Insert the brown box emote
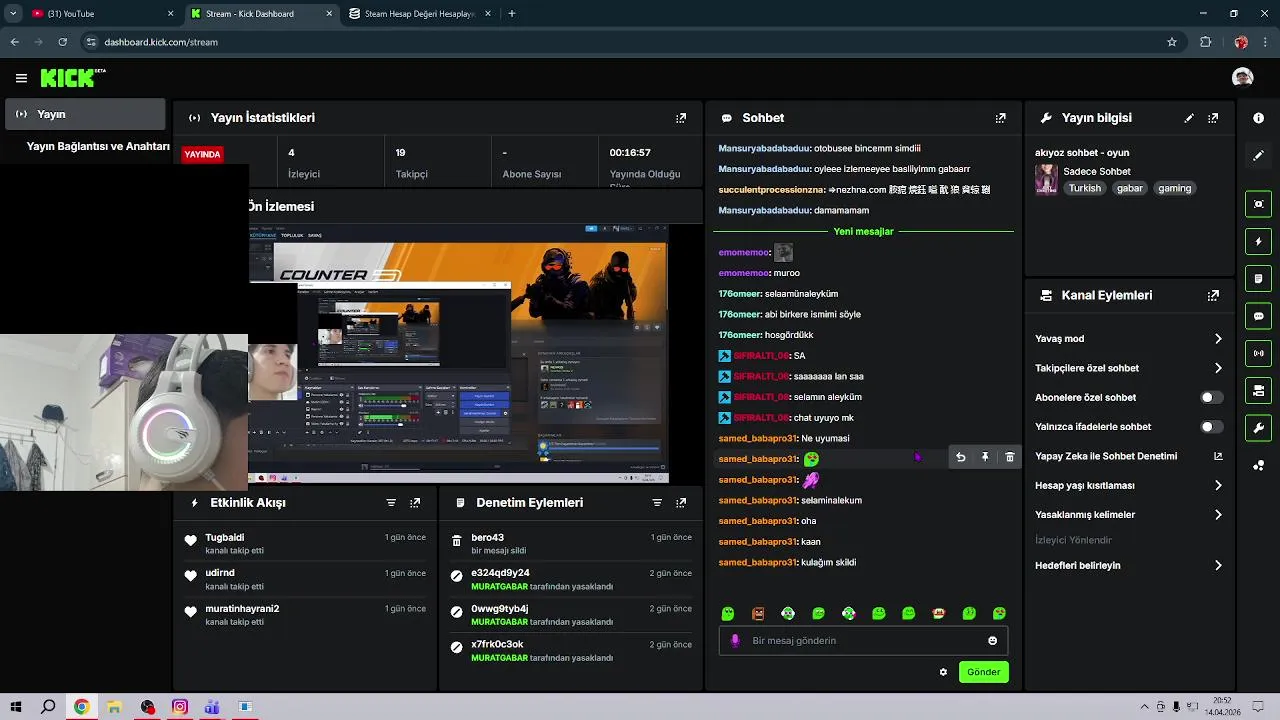Image resolution: width=1280 pixels, height=720 pixels. click(758, 613)
